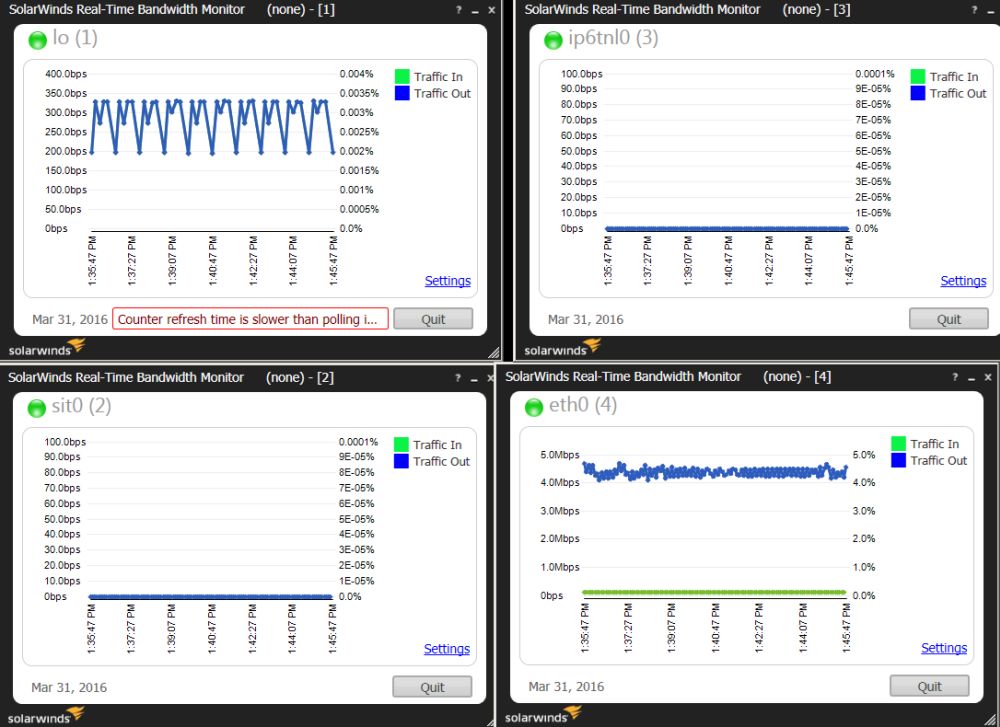Click the 'Mar 31, 2016' date in window [1]
Viewport: 1000px width, 727px height.
point(70,319)
